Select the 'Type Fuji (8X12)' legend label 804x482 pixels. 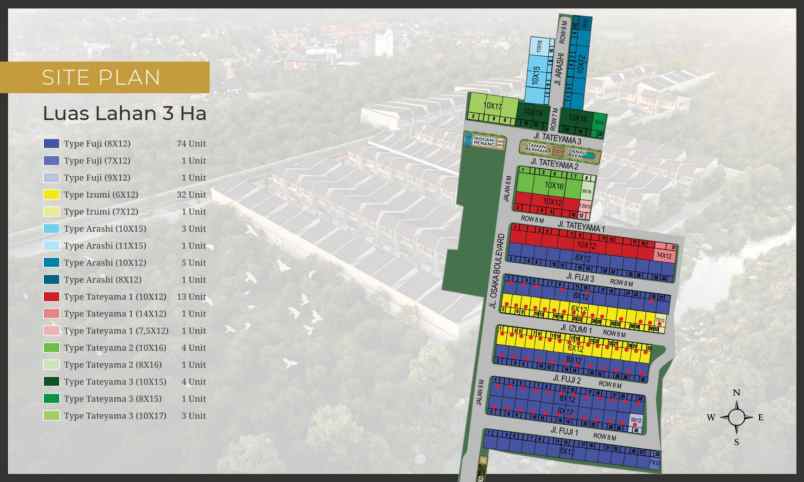(97, 144)
